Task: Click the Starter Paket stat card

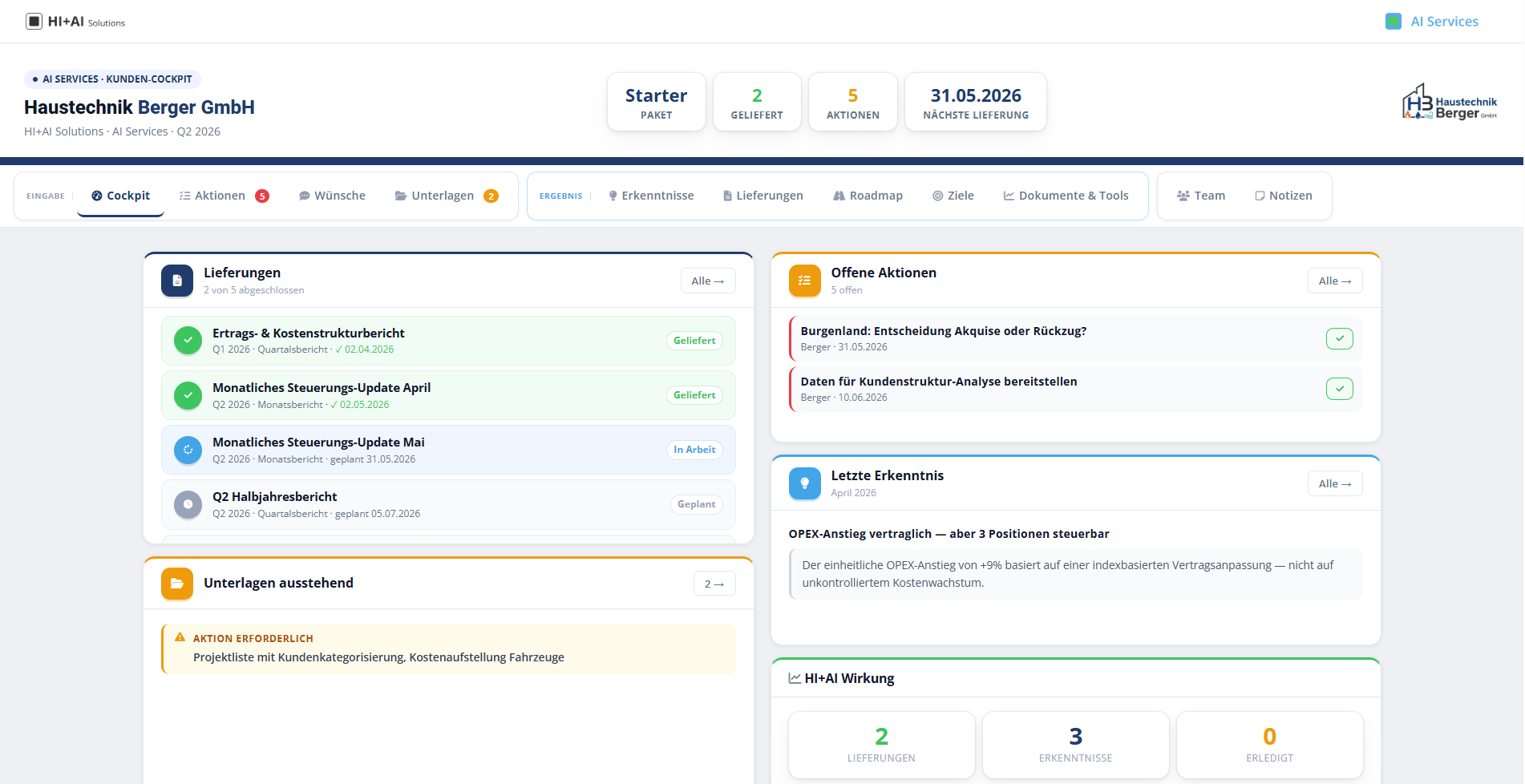Action: (x=657, y=102)
